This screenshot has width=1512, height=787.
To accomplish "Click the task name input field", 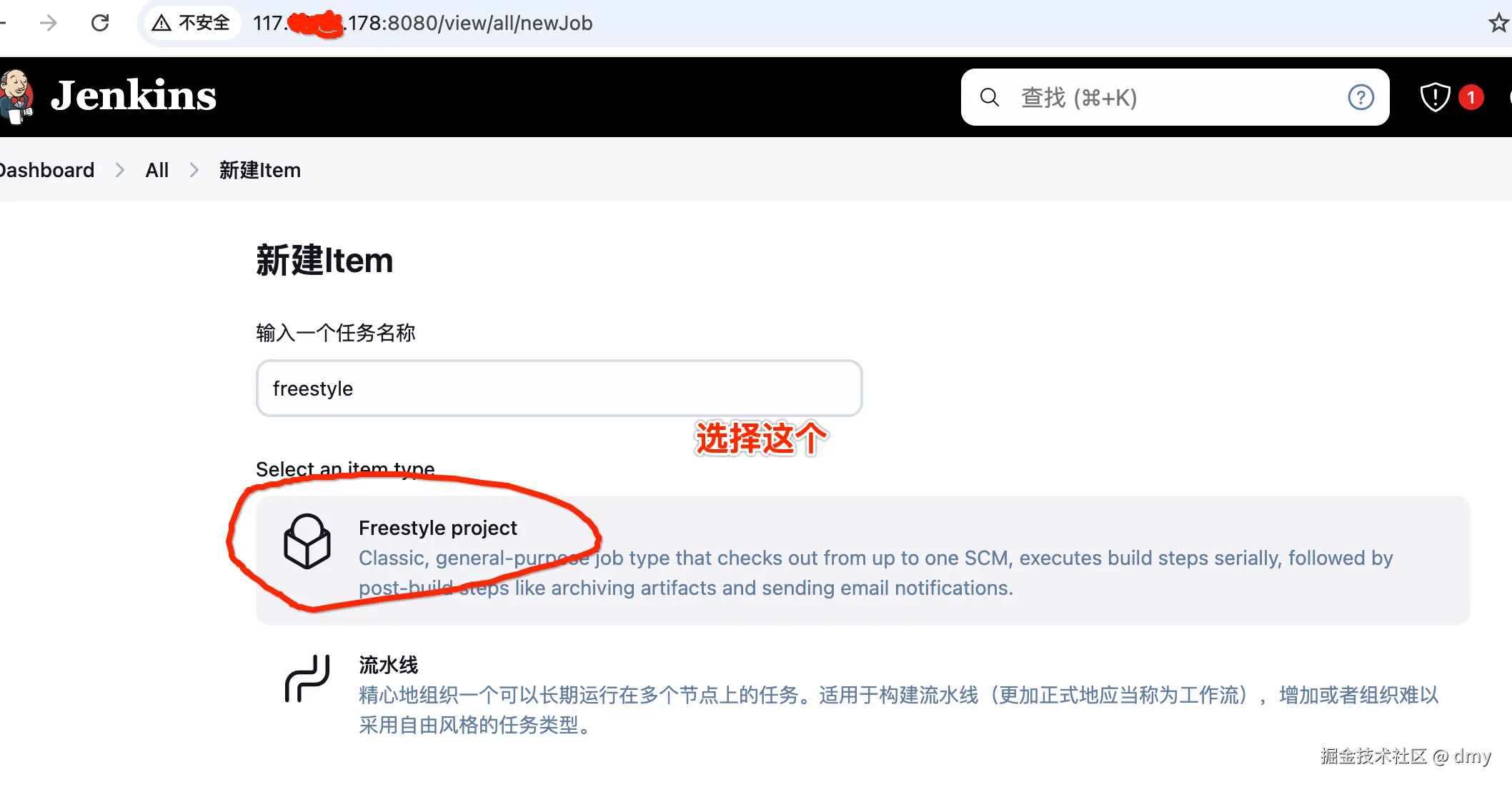I will pyautogui.click(x=559, y=389).
